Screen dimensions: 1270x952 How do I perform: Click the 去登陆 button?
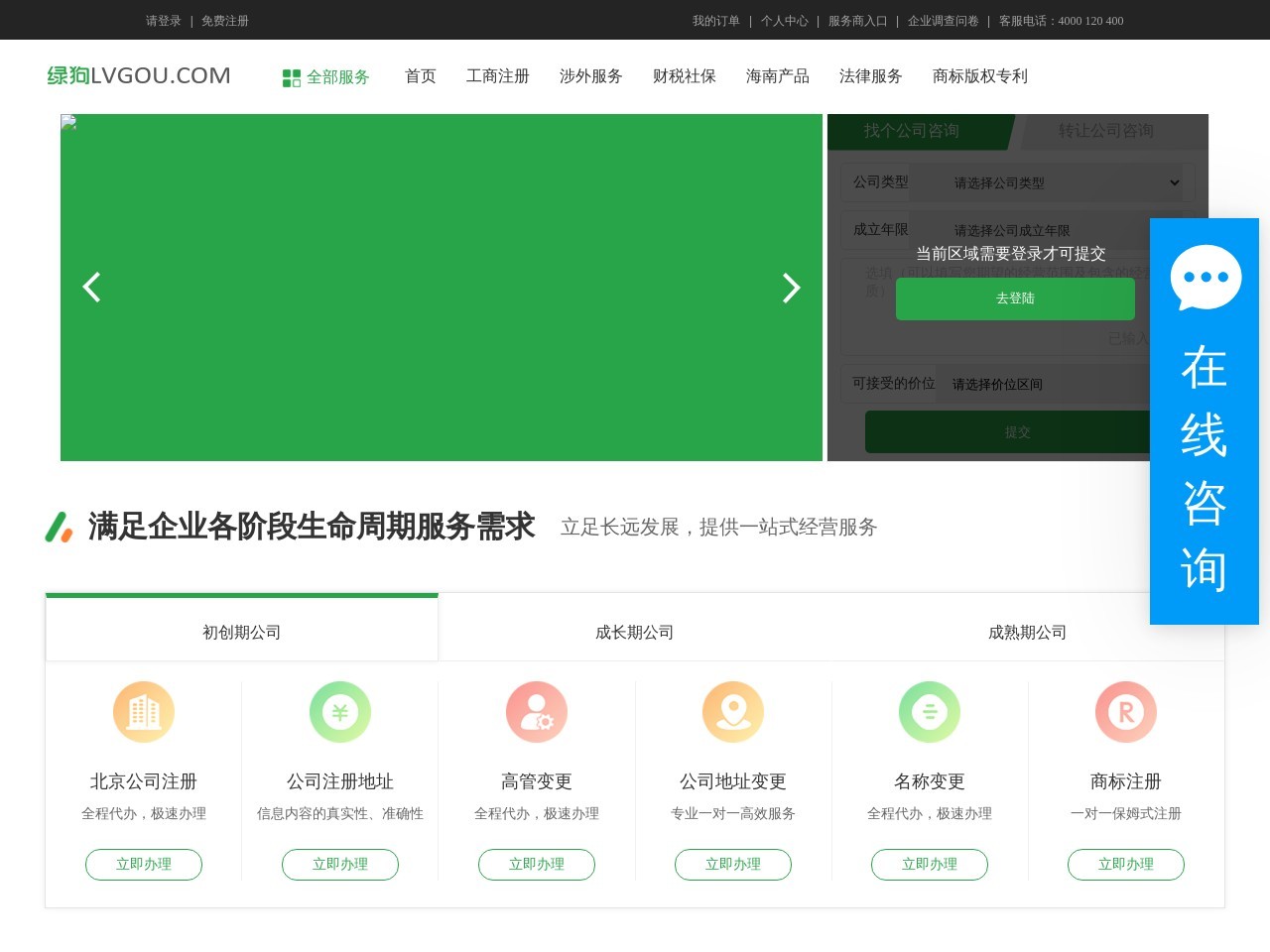click(1014, 298)
